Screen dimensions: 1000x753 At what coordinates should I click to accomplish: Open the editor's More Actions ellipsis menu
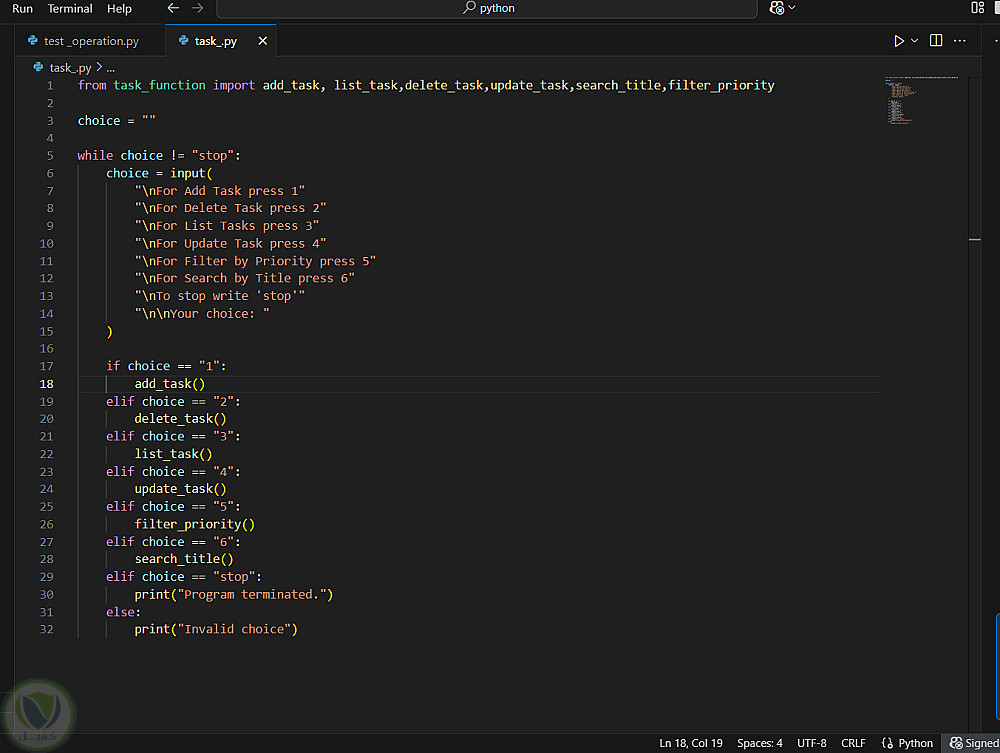coord(961,41)
